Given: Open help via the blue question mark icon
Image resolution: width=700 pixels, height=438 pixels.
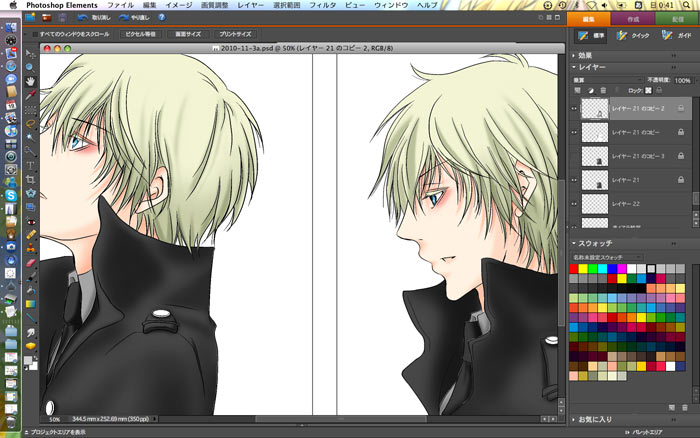Looking at the screenshot, I should click(162, 17).
